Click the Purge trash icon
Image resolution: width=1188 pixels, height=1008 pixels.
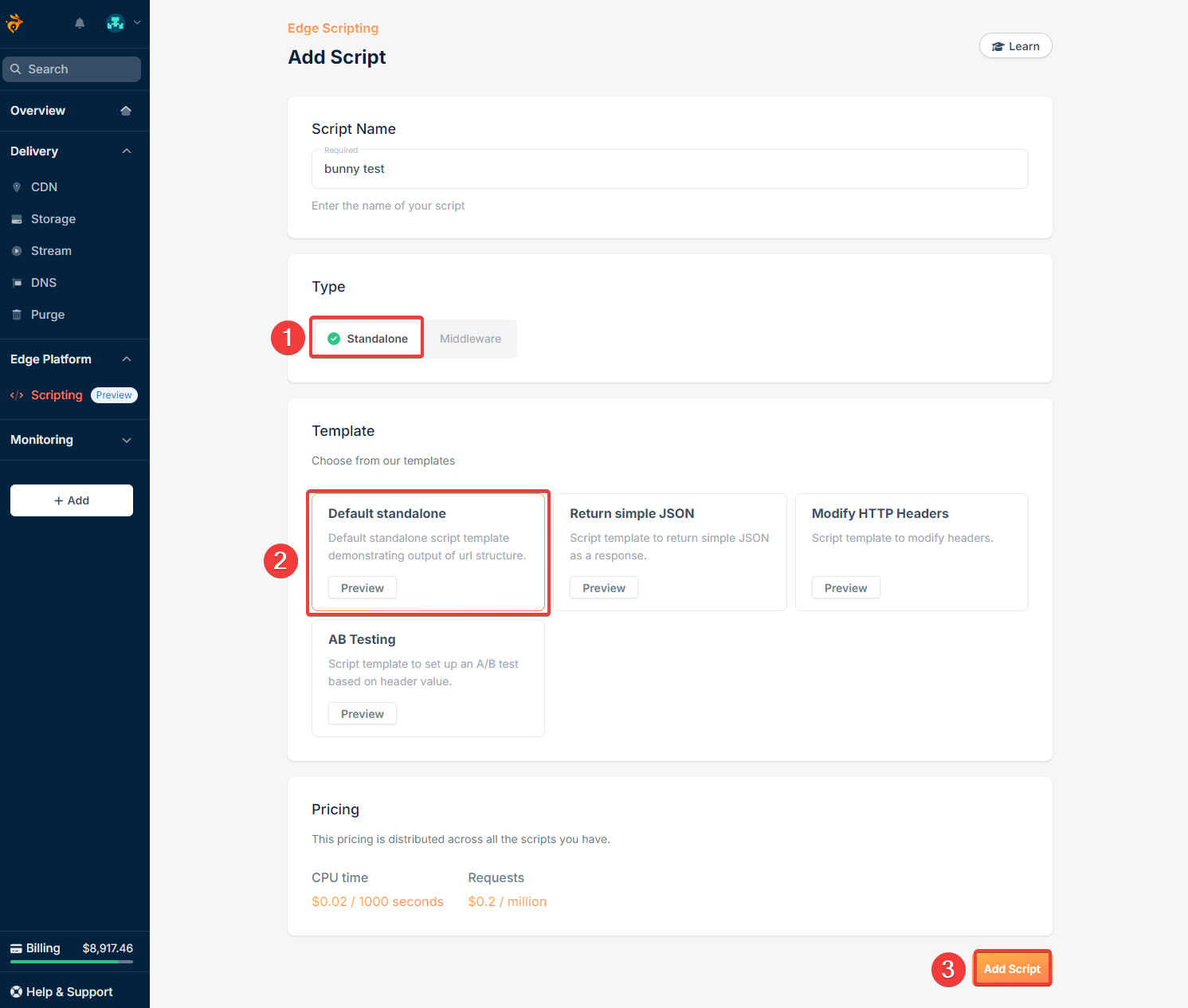click(17, 315)
